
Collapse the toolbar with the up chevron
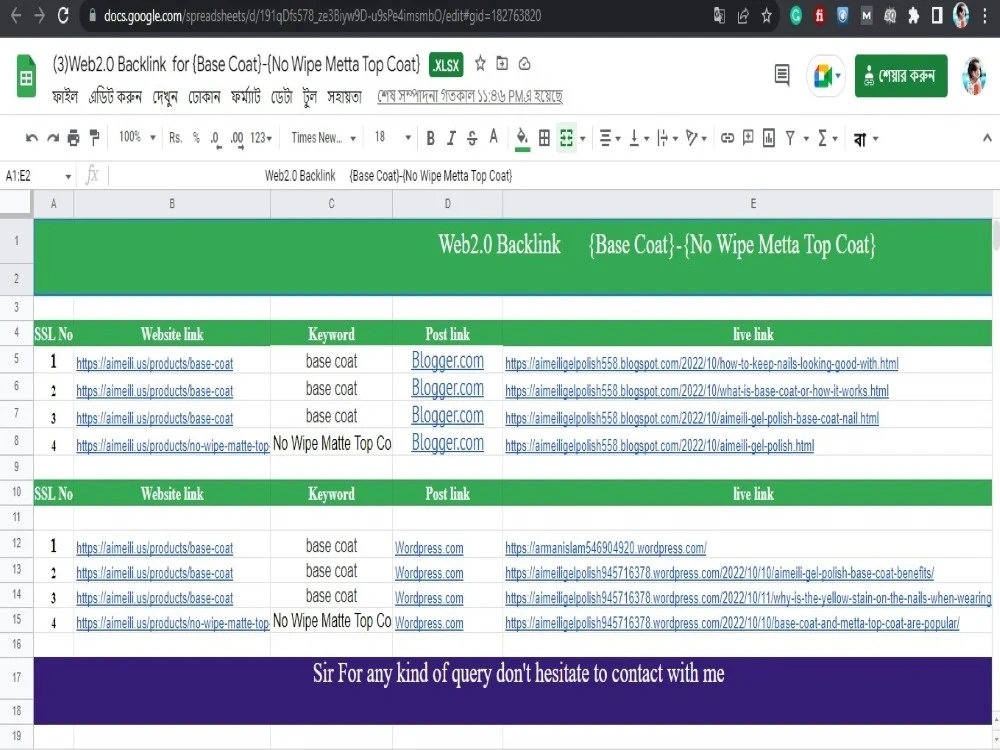coord(987,138)
